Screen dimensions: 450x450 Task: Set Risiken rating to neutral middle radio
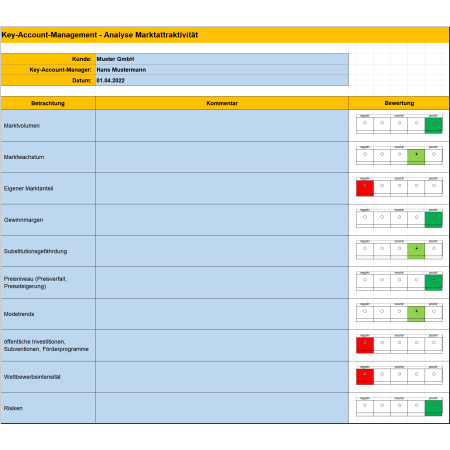[x=399, y=405]
